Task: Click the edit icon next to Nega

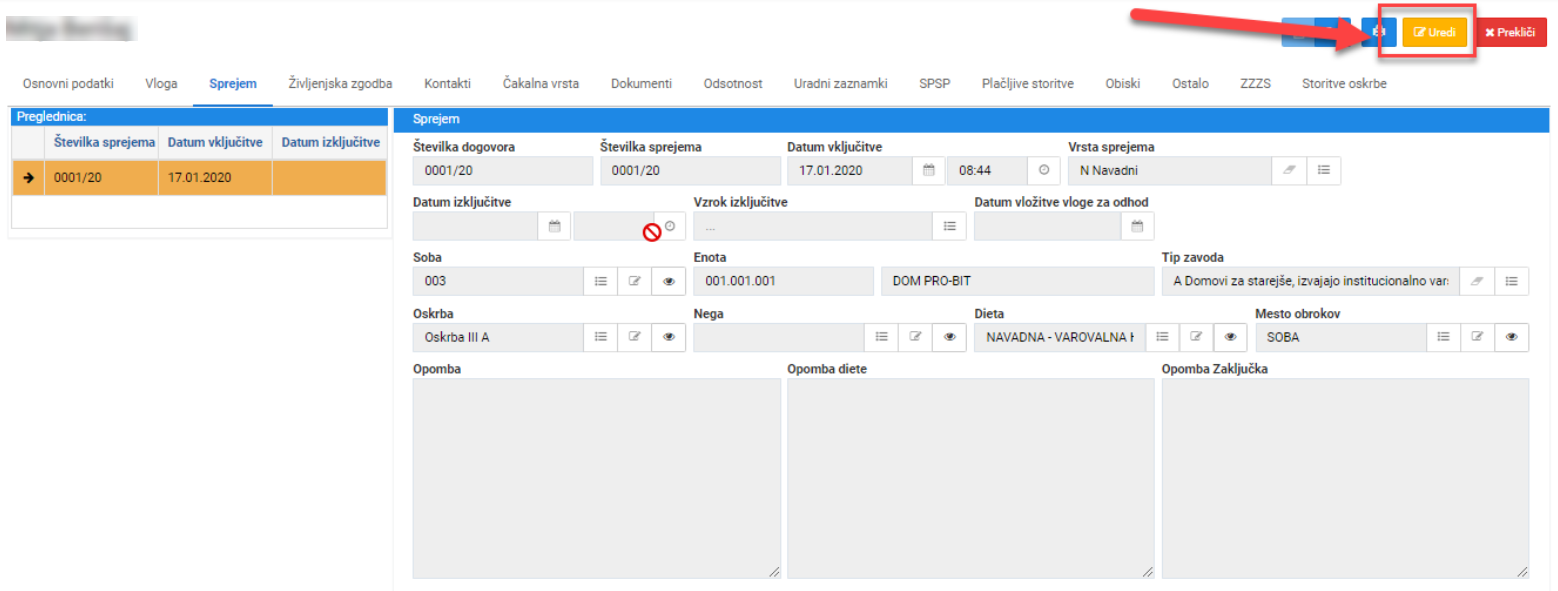Action: pos(915,337)
